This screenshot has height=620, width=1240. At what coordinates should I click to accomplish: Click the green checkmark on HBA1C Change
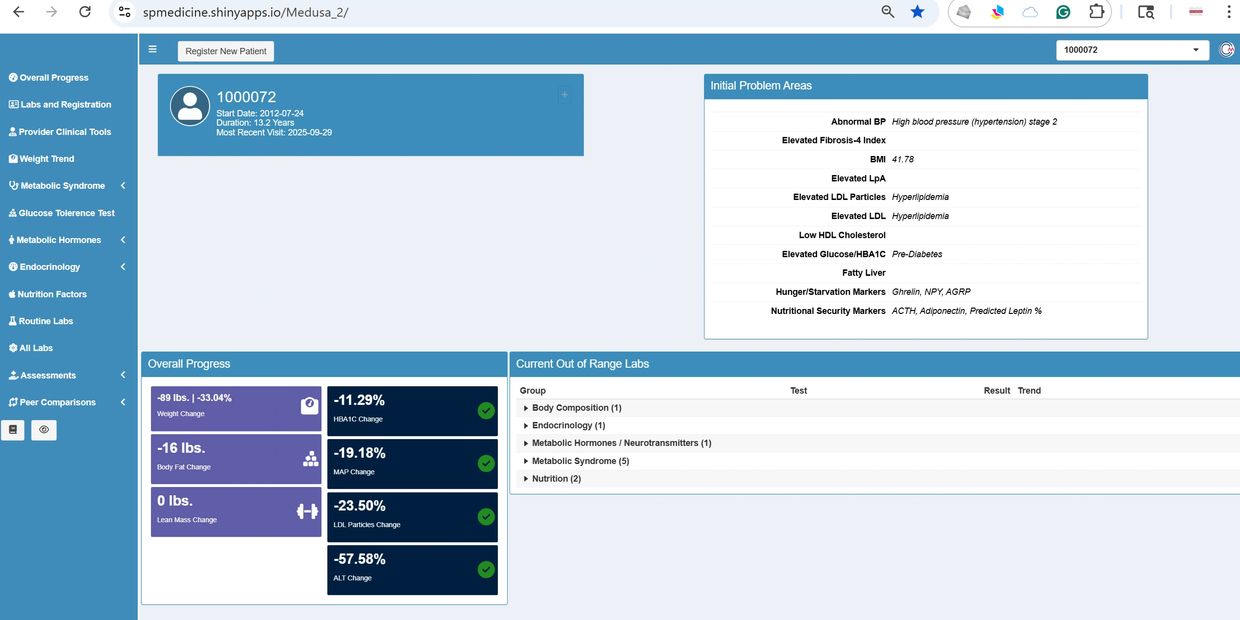tap(486, 410)
